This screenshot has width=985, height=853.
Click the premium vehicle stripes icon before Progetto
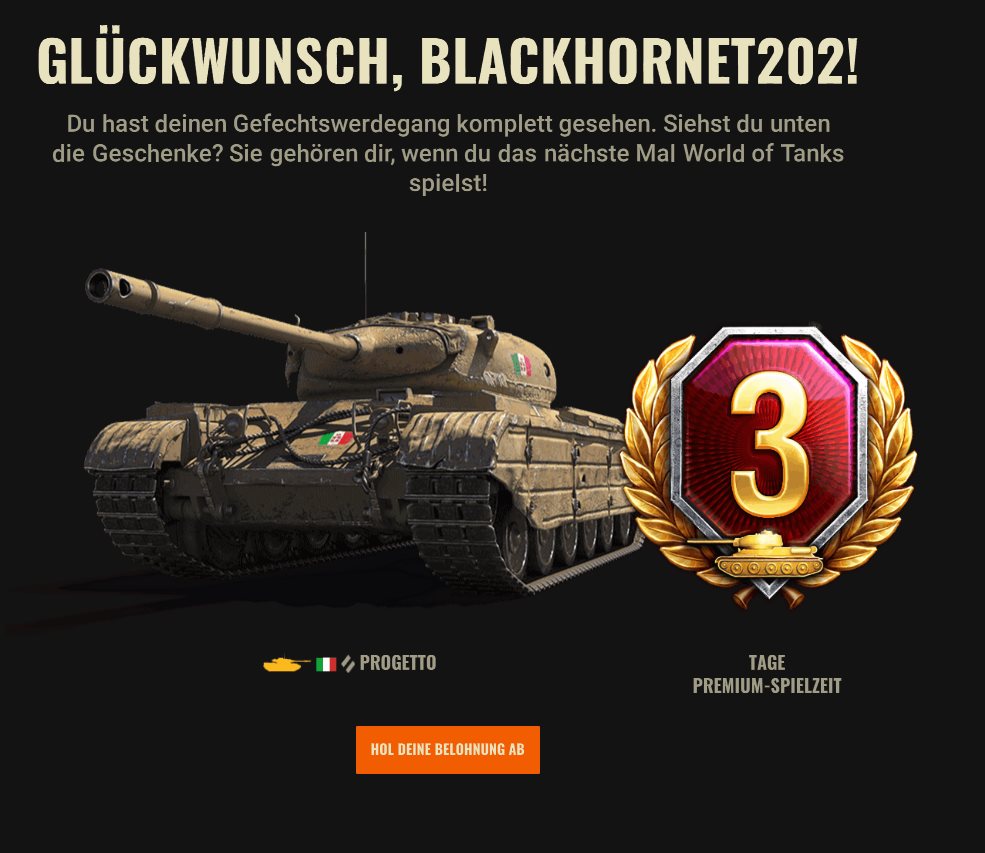(x=348, y=664)
